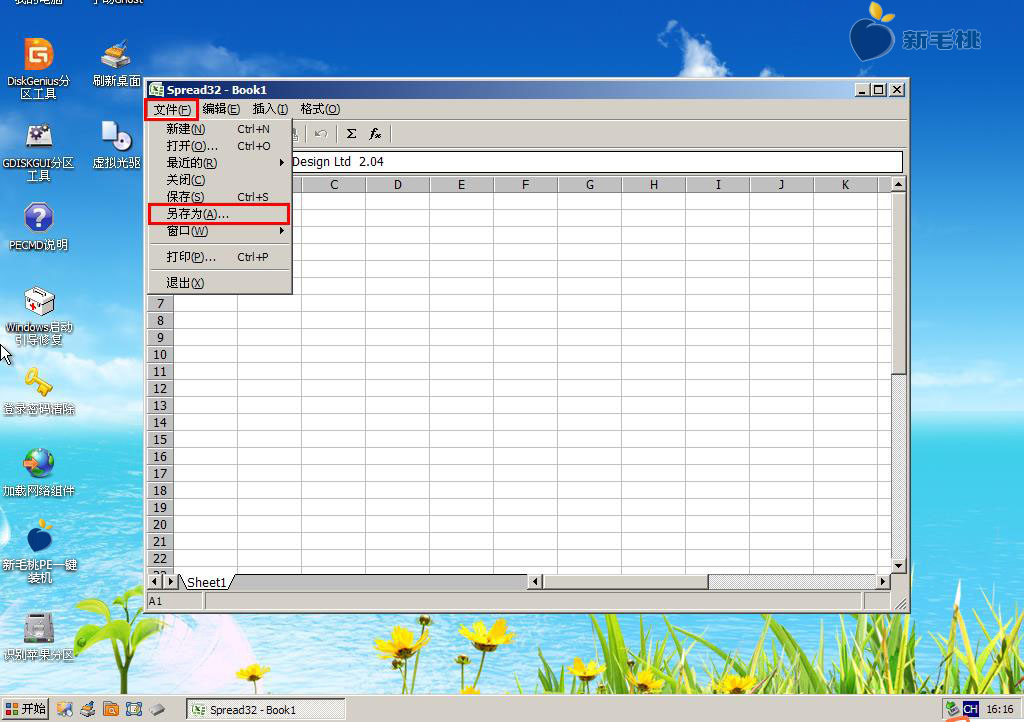Open the GDISKGUI分区工具 desktop icon

pyautogui.click(x=39, y=151)
